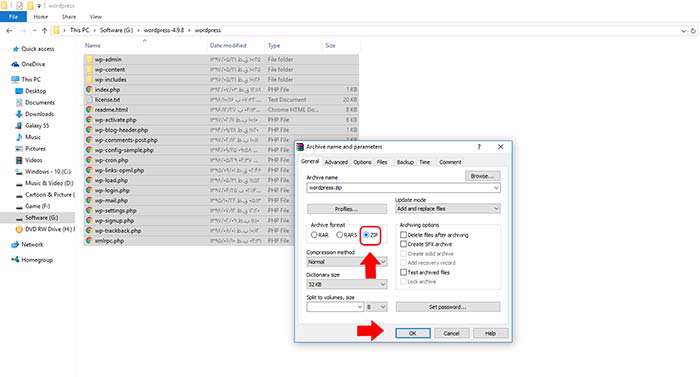Check Create SFX archive option
700x377 pixels.
click(x=404, y=244)
